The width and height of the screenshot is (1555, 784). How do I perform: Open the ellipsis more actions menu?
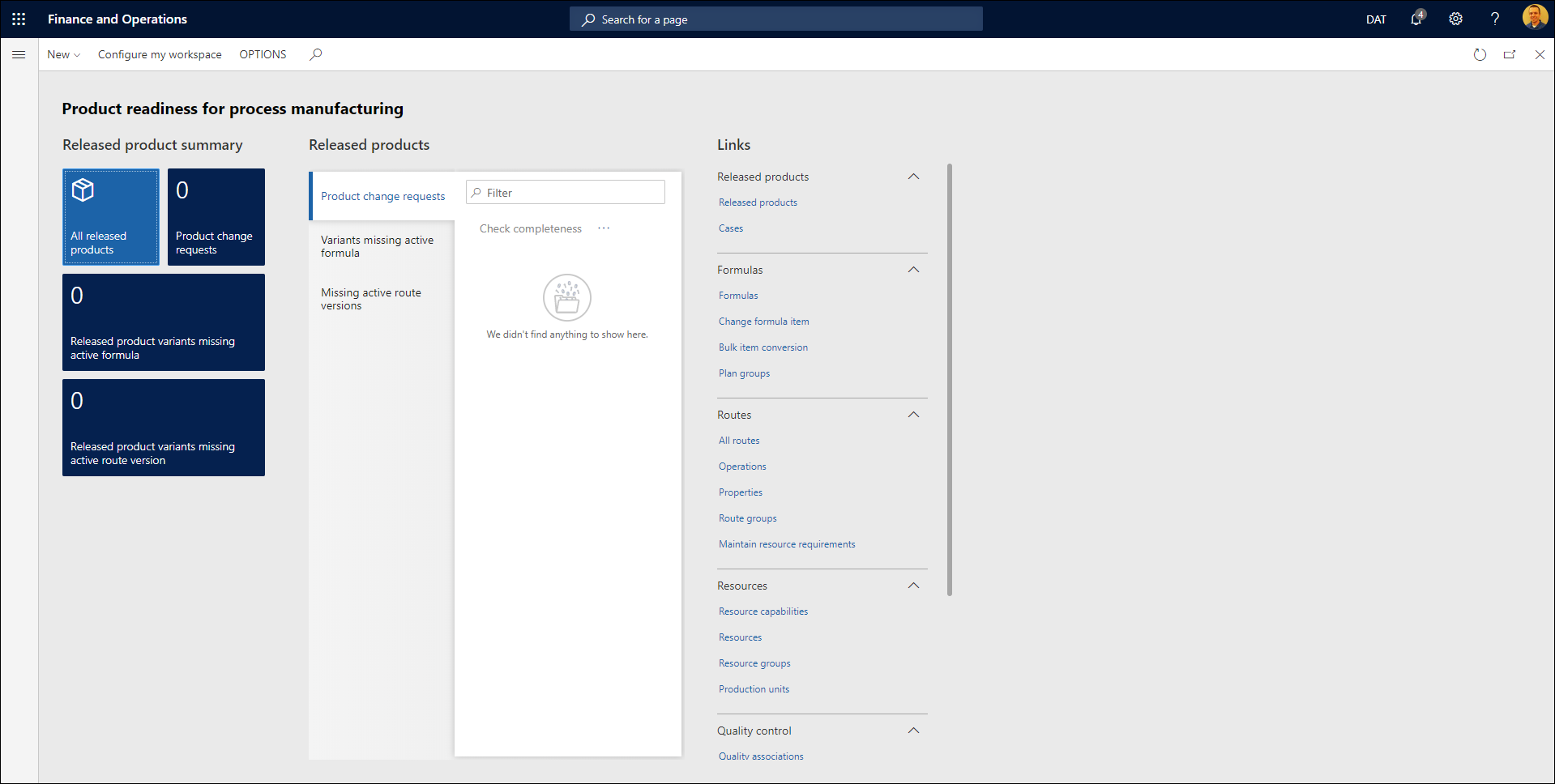pyautogui.click(x=604, y=228)
